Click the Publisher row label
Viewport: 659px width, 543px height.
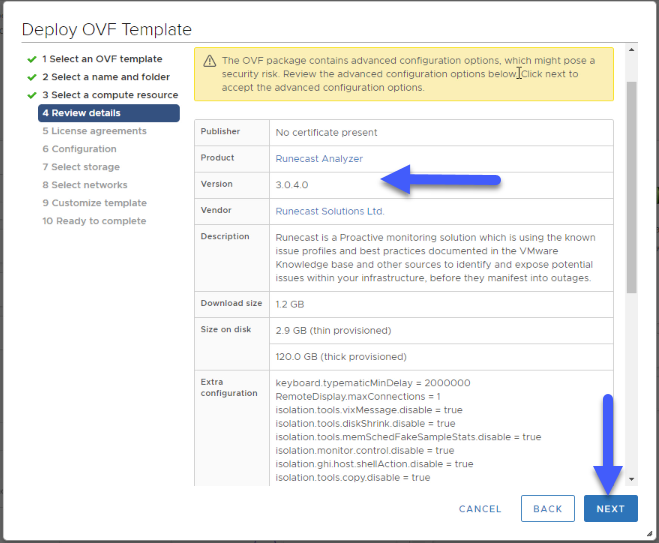click(x=220, y=131)
